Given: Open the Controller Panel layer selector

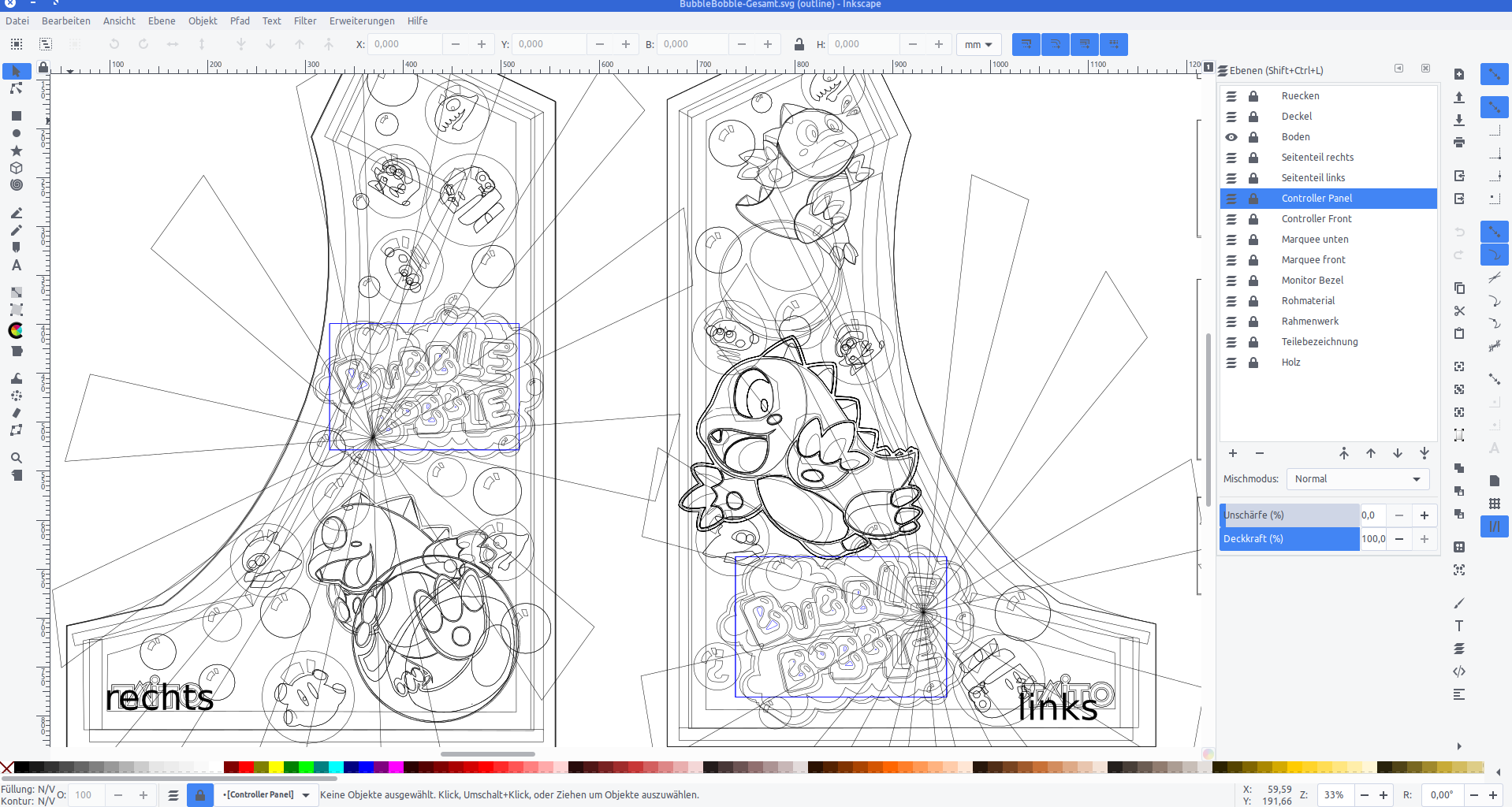Looking at the screenshot, I should [266, 795].
